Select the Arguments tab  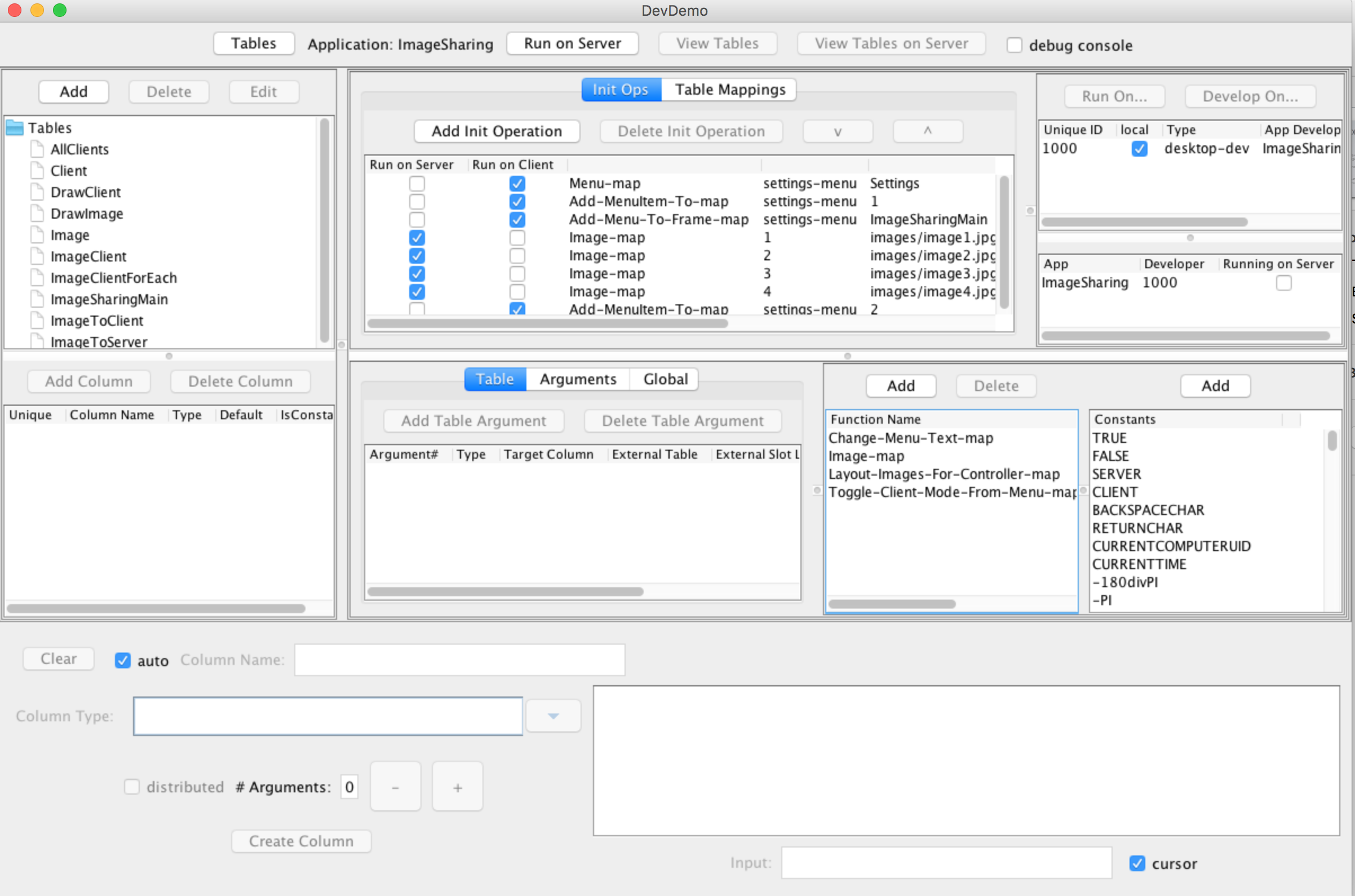pyautogui.click(x=578, y=379)
